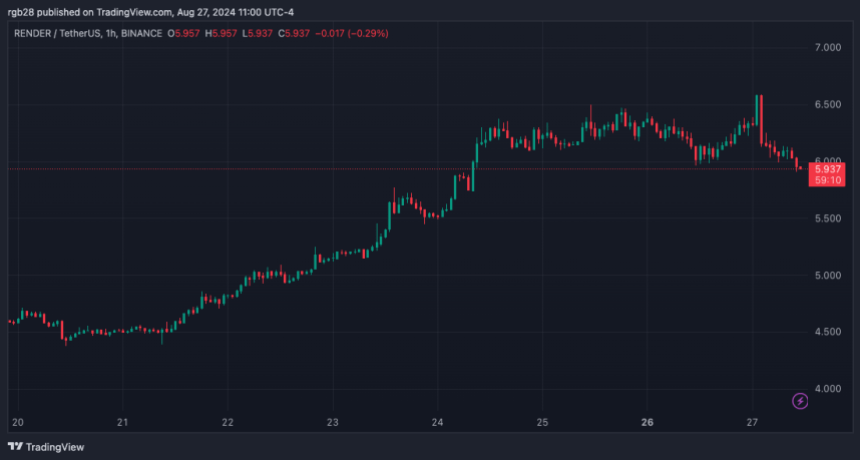The width and height of the screenshot is (860, 460).
Task: Select date 27 on the time axis
Action: (752, 421)
